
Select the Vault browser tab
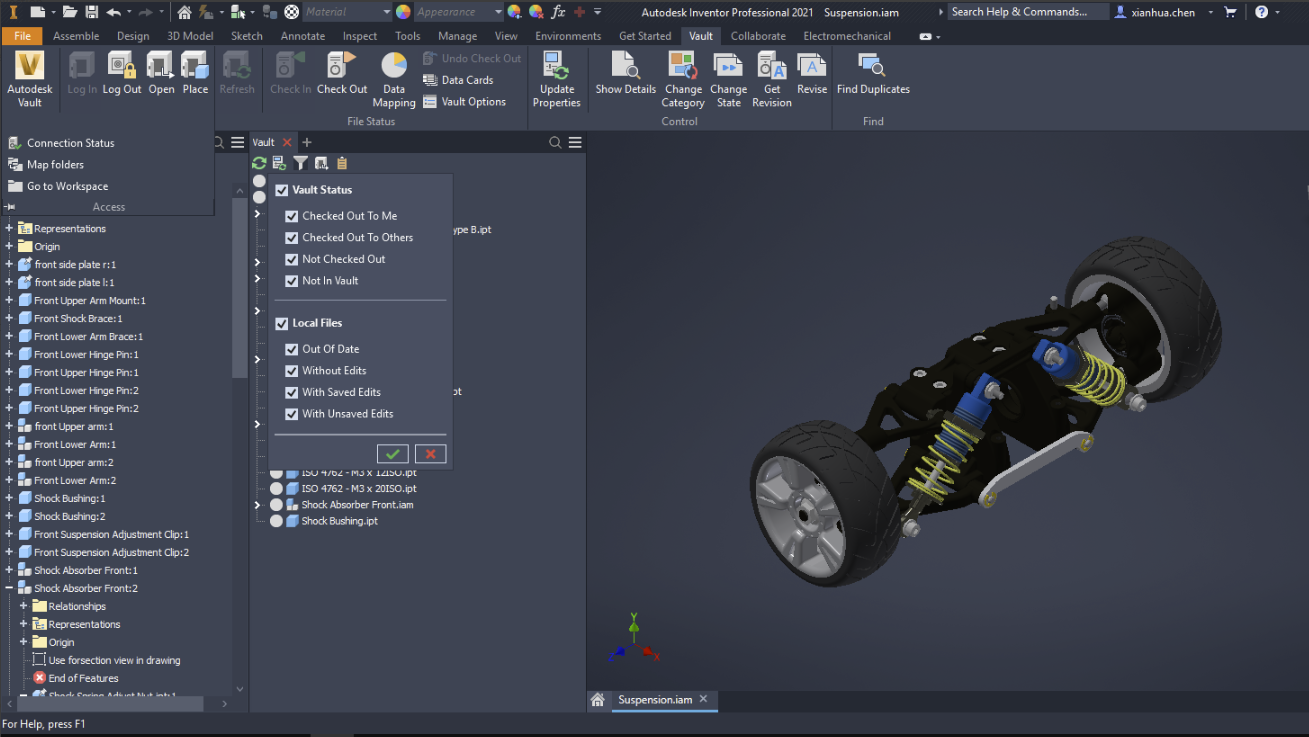(264, 143)
